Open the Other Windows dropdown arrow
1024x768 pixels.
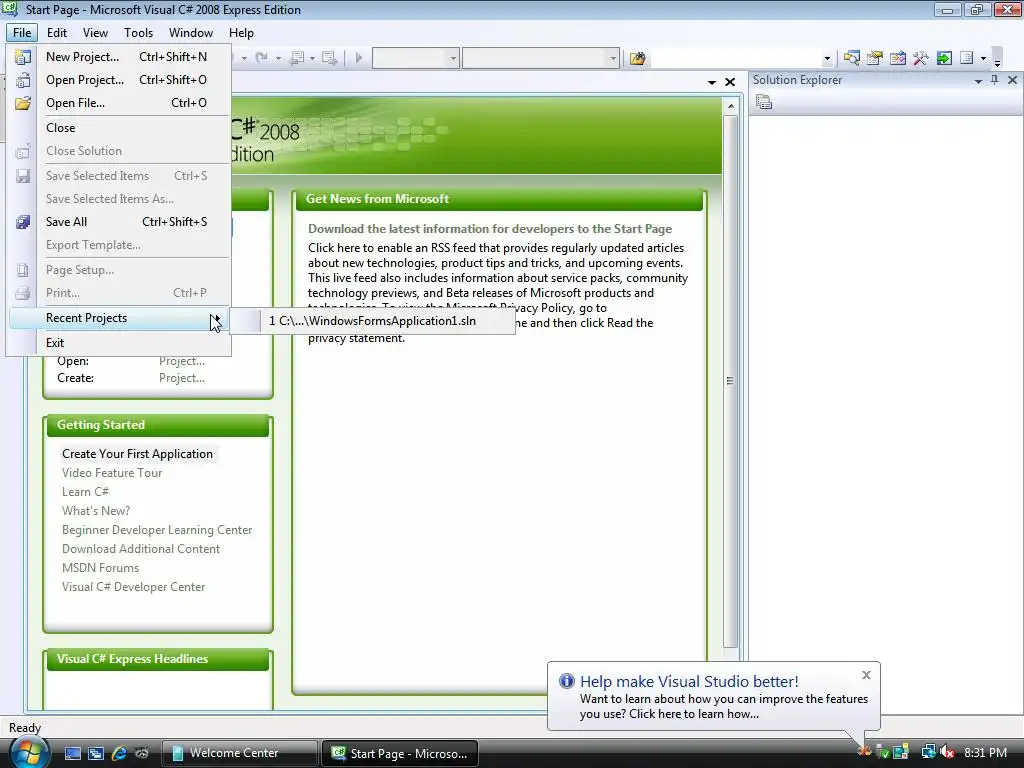[x=983, y=58]
